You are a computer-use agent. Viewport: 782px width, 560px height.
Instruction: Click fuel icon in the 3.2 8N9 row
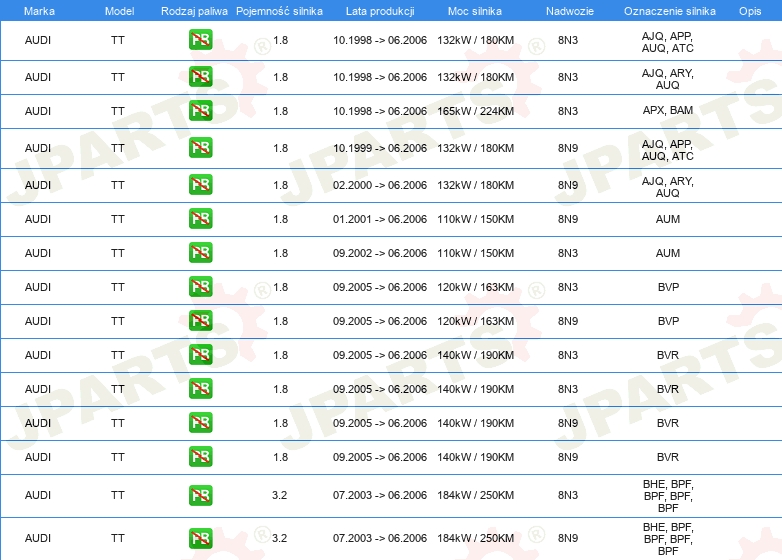tap(200, 538)
